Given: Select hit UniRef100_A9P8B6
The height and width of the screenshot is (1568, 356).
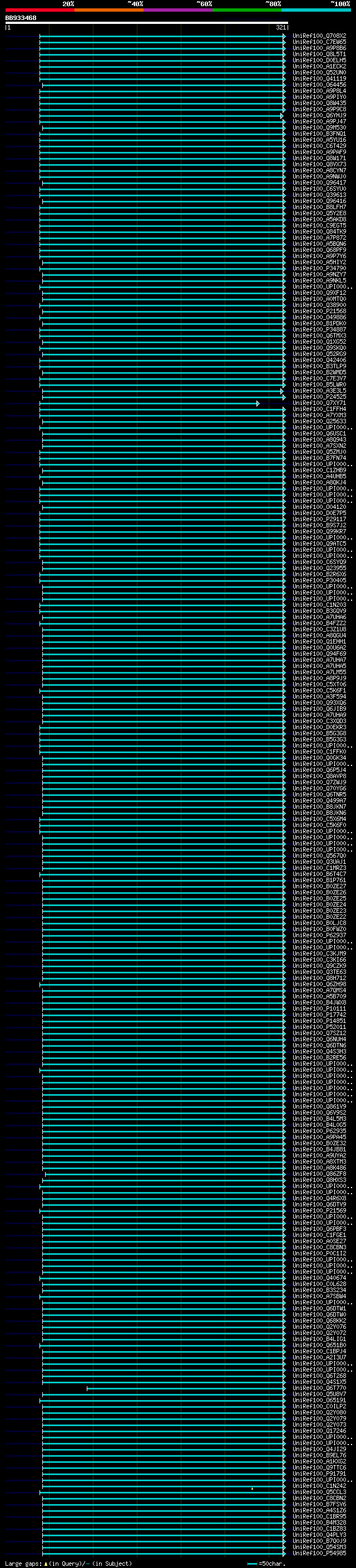Looking at the screenshot, I should [x=319, y=48].
